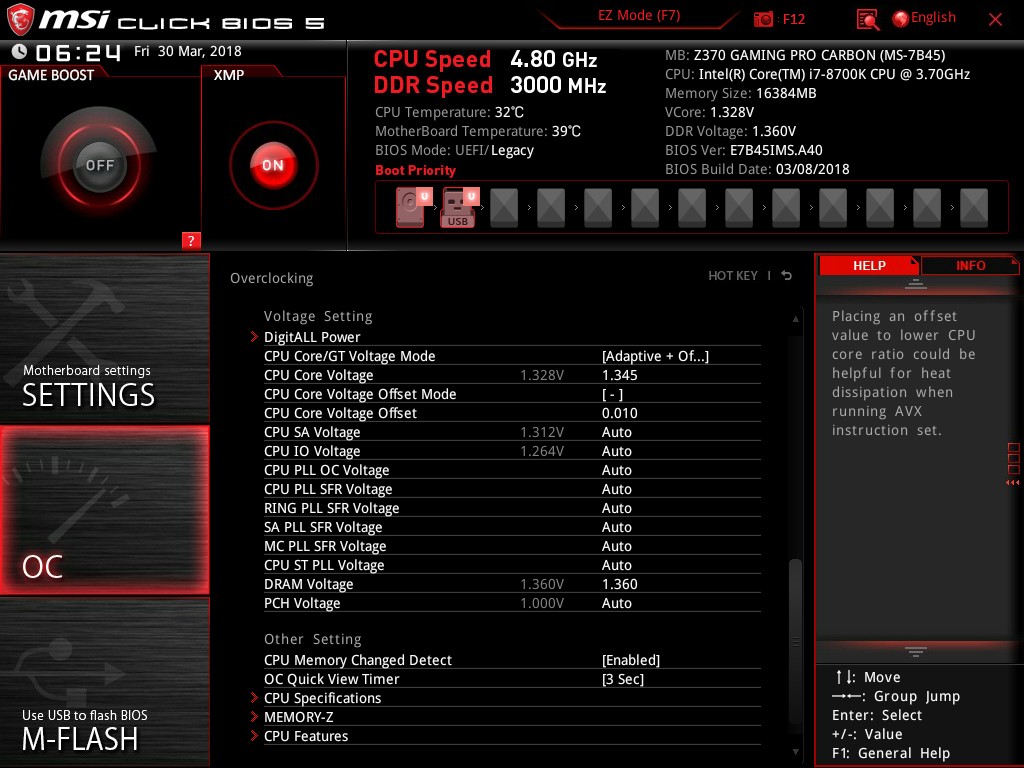Click the red question mark help icon
The height and width of the screenshot is (768, 1024).
point(191,240)
